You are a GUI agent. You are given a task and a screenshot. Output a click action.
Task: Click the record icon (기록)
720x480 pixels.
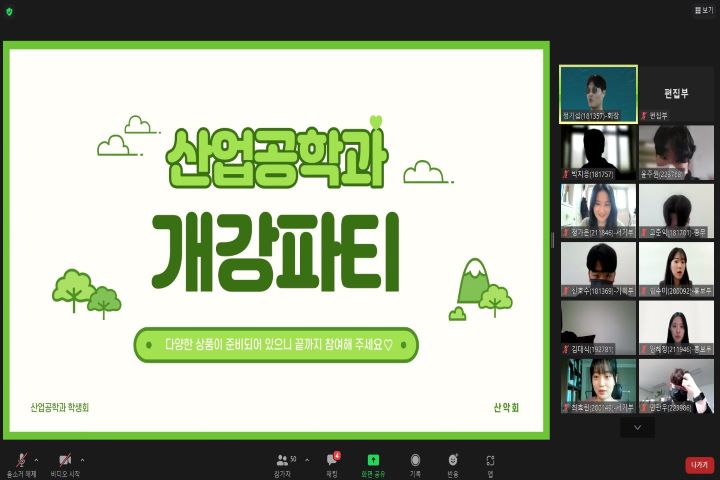(x=414, y=462)
